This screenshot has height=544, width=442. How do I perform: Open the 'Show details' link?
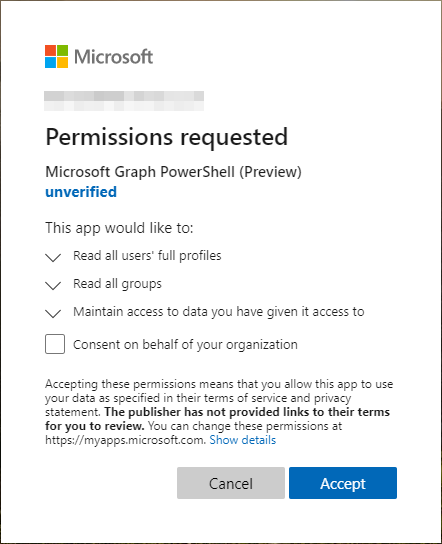click(243, 440)
